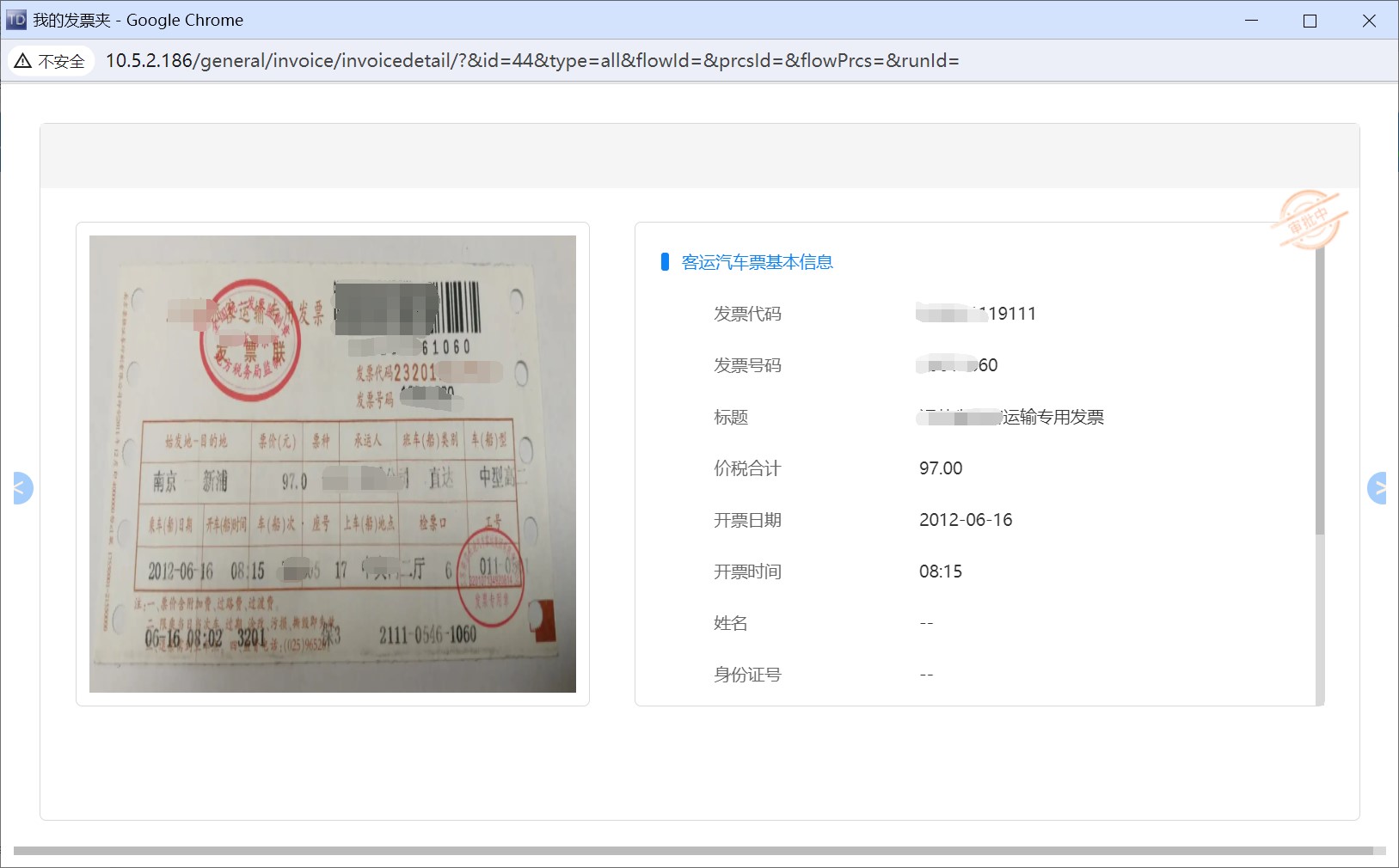The image size is (1399, 868).
Task: Select the '开票时间' field label
Action: pos(747,572)
